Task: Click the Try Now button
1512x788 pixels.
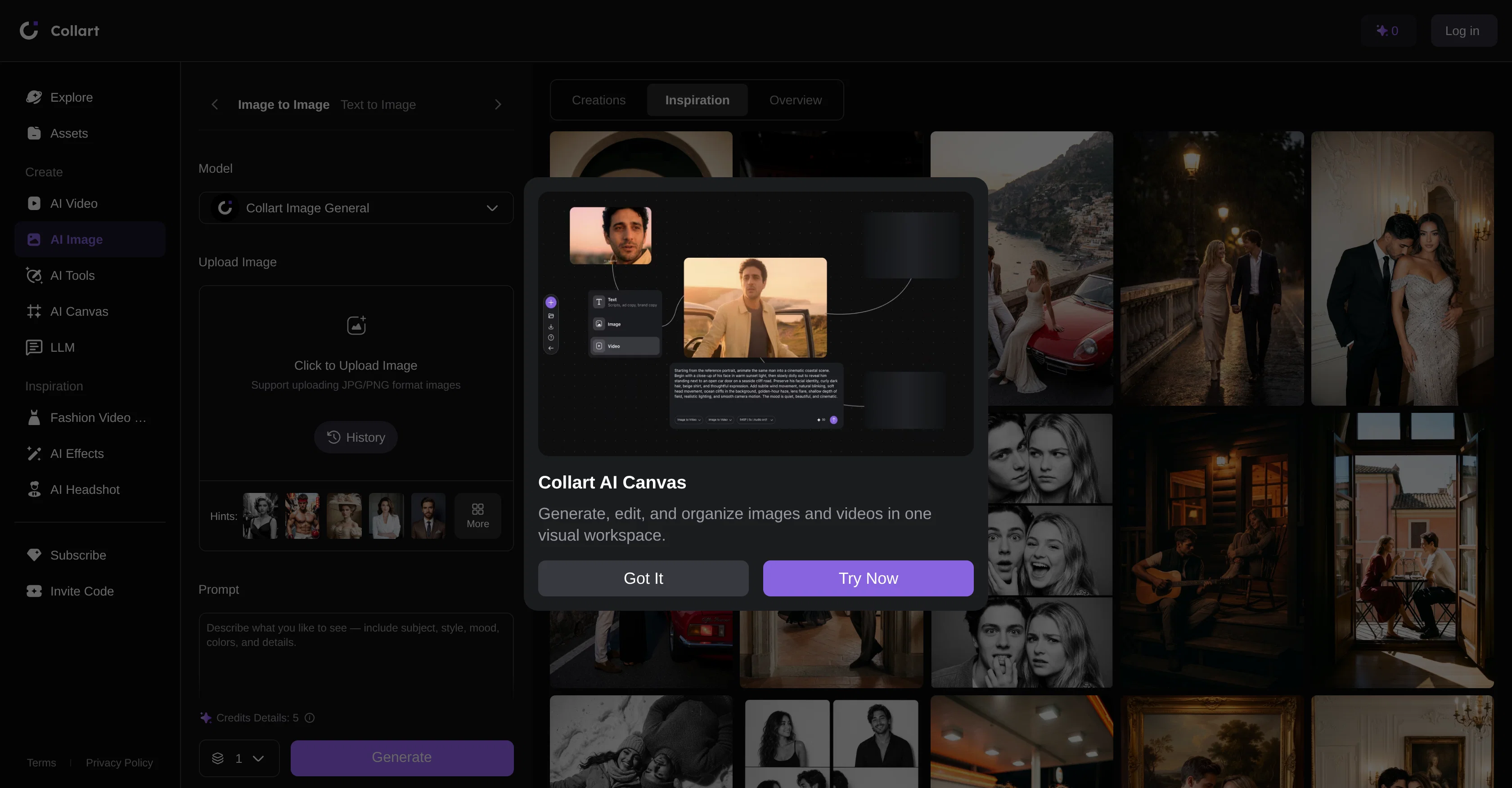Action: click(x=868, y=578)
